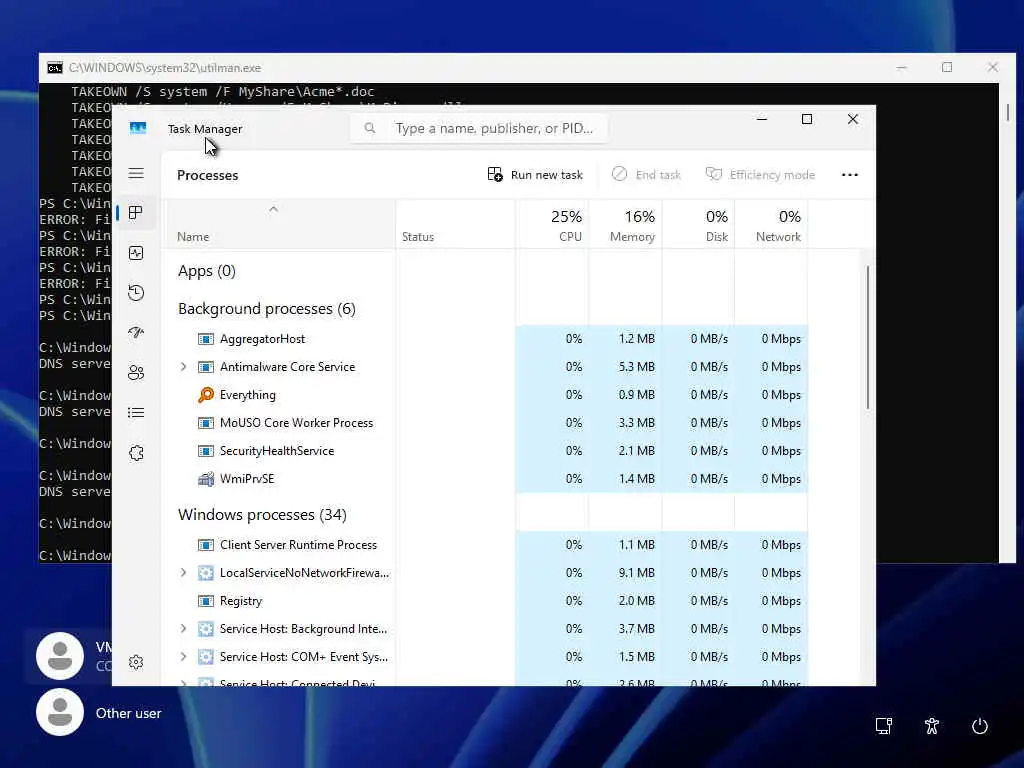Image resolution: width=1024 pixels, height=768 pixels.
Task: Open the more options ellipsis in Task Manager
Action: click(x=850, y=174)
